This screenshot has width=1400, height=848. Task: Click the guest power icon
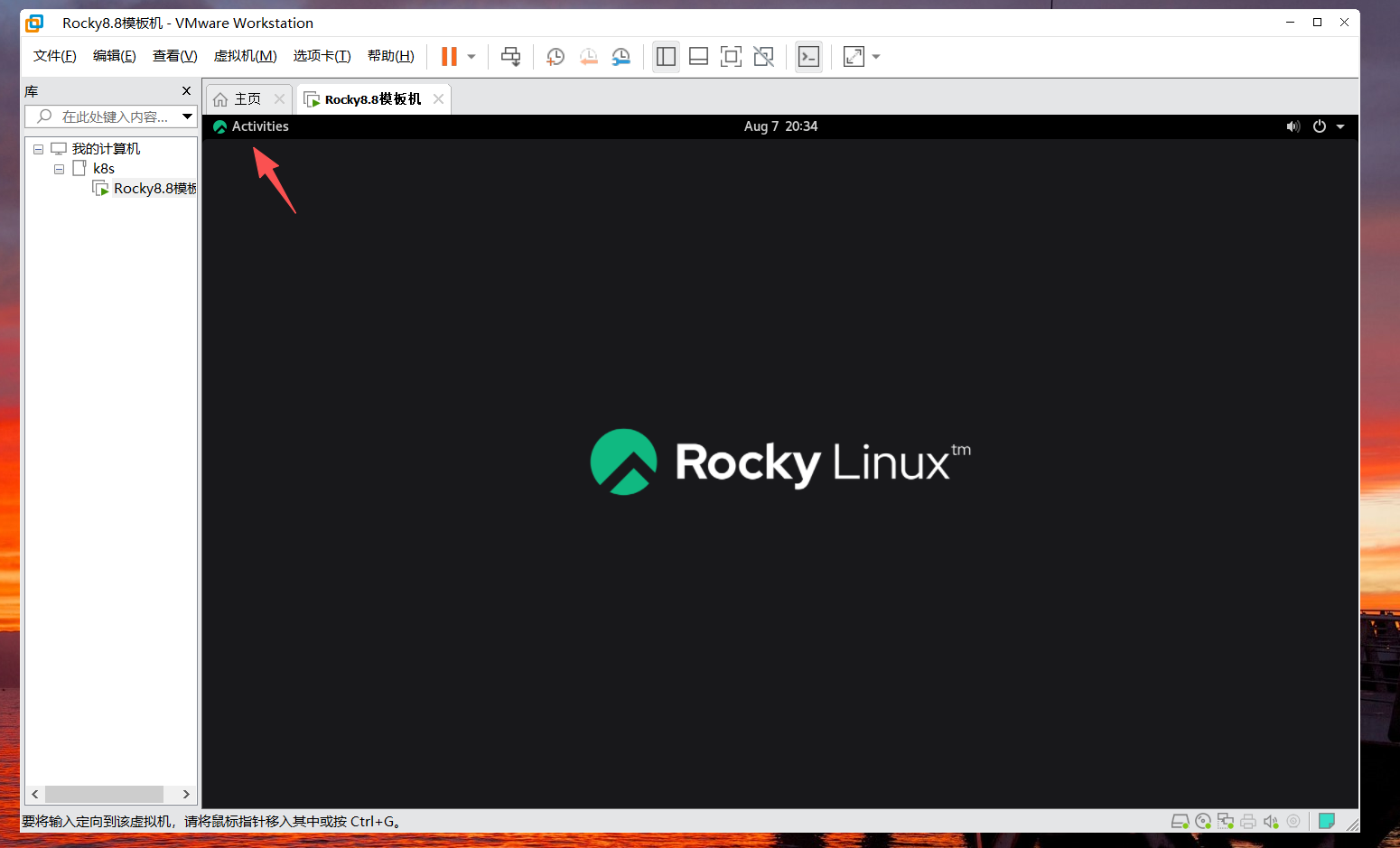[1320, 126]
